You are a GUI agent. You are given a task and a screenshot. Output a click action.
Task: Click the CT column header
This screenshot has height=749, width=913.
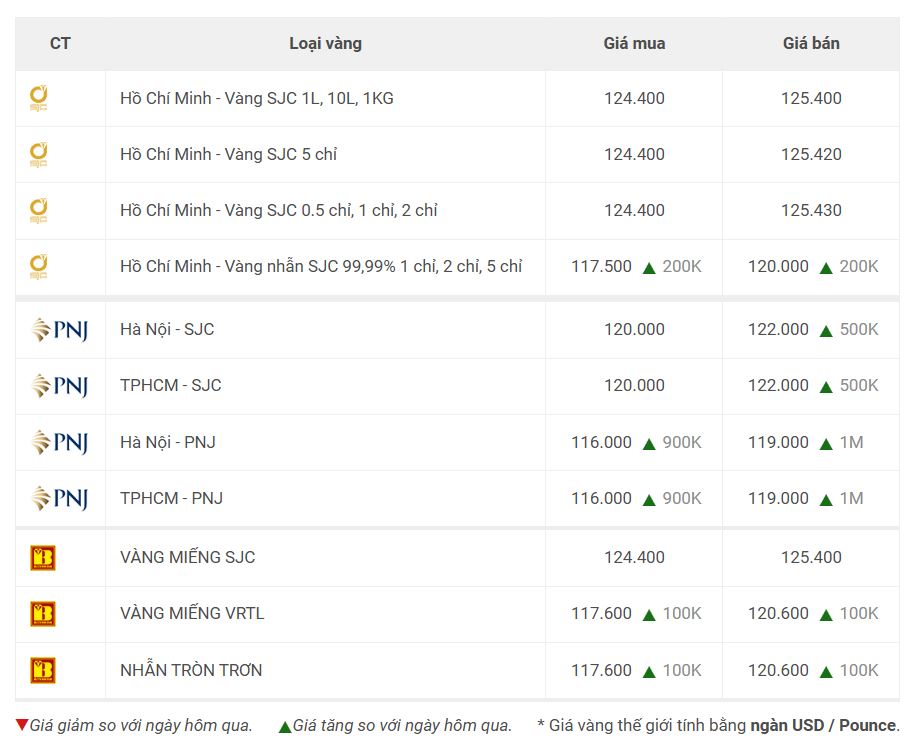click(x=60, y=44)
